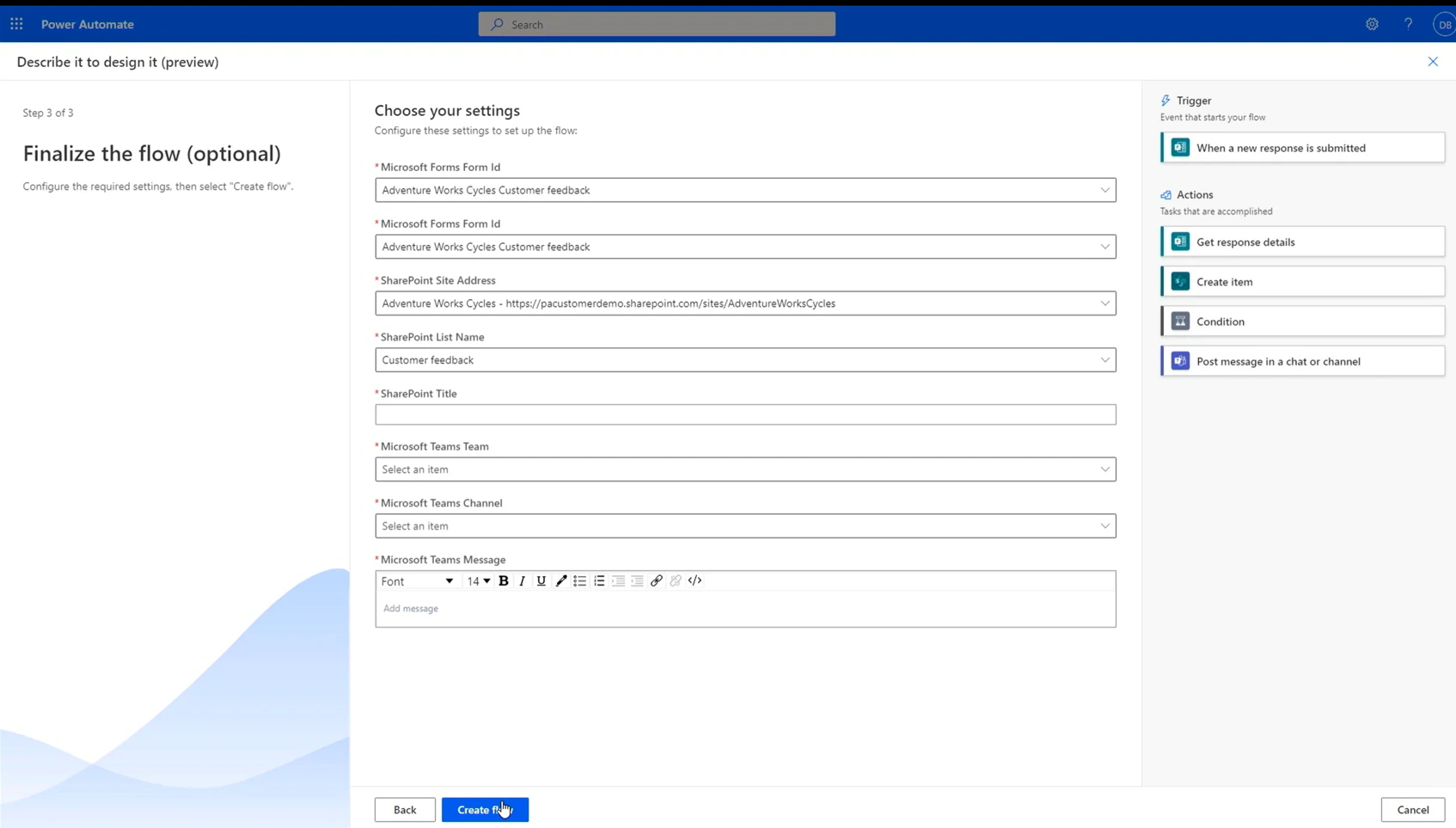Click the decrease indent icon
1456x828 pixels.
coord(618,581)
